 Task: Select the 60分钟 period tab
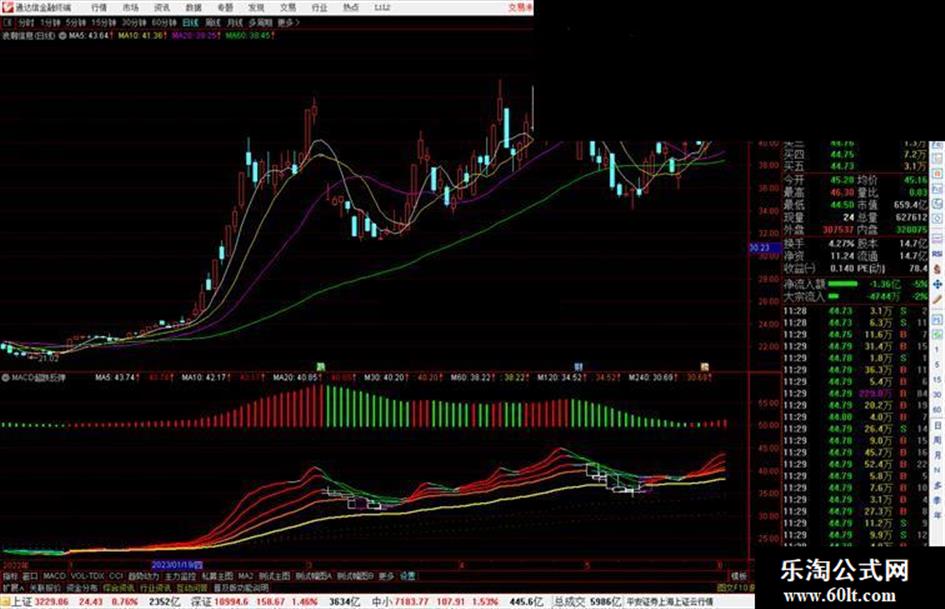163,22
